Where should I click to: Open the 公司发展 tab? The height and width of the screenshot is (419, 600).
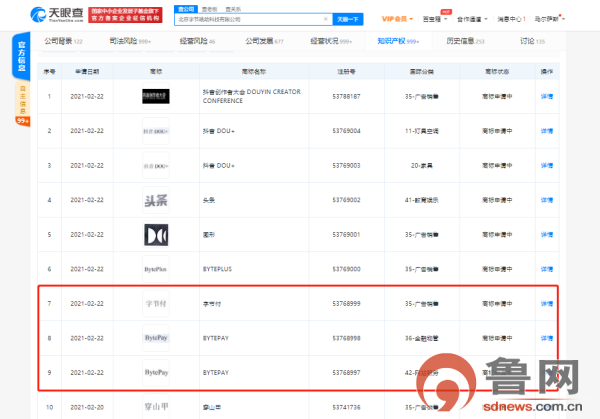[x=264, y=41]
